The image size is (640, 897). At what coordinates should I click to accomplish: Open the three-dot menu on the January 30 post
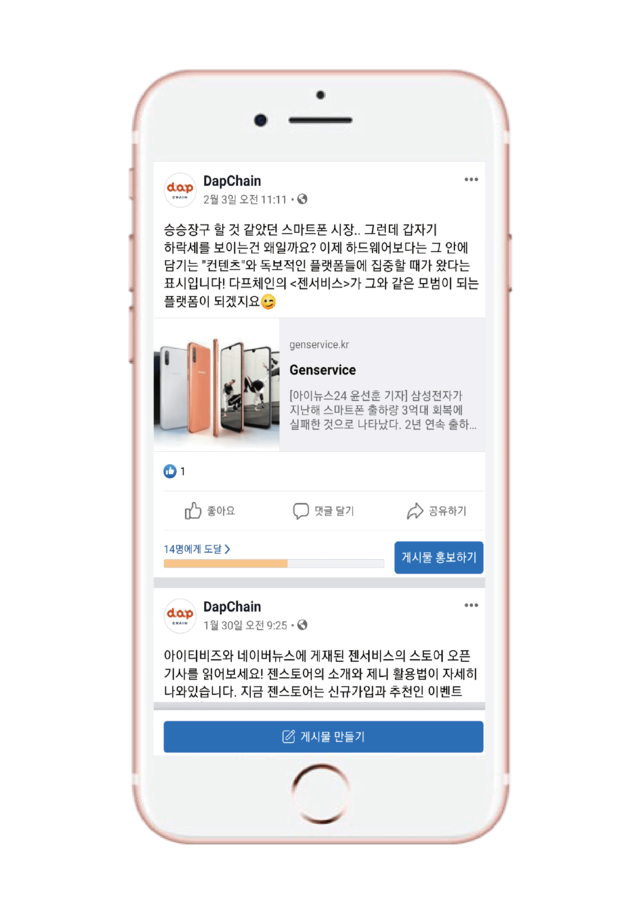471,605
